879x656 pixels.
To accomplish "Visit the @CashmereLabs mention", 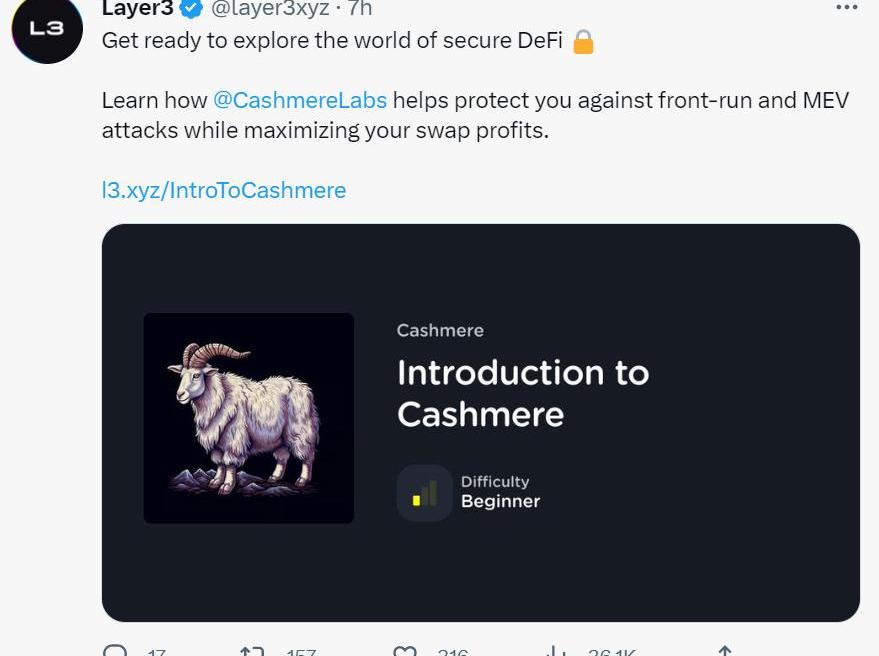I will pyautogui.click(x=300, y=100).
